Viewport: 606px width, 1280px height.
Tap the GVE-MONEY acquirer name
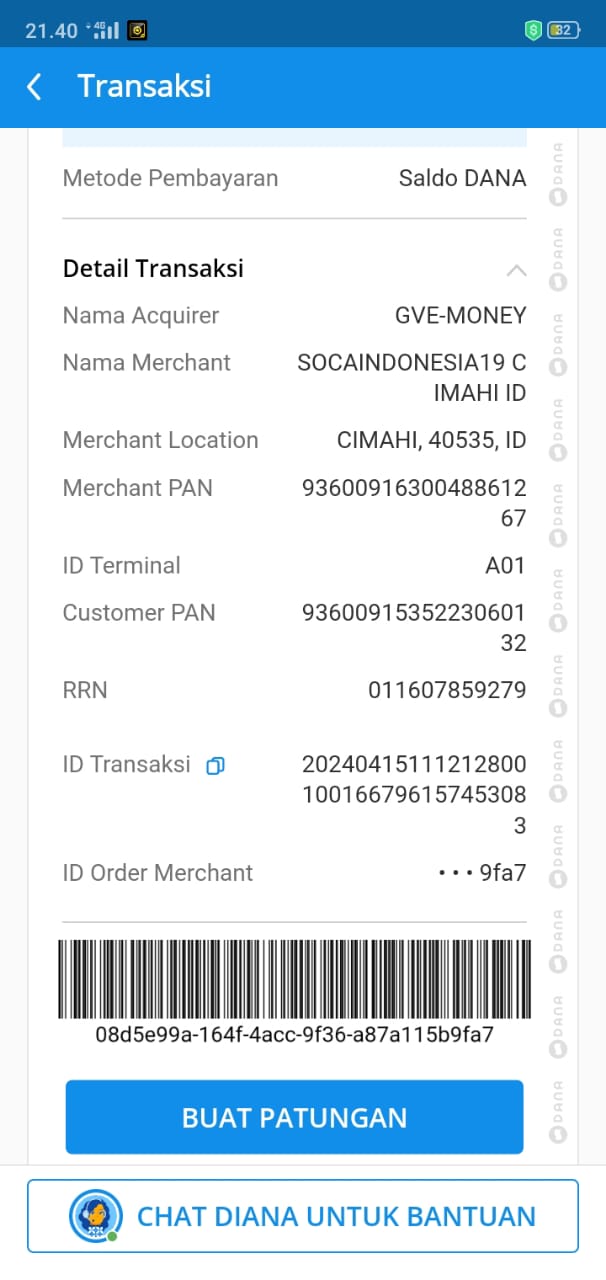click(x=460, y=316)
